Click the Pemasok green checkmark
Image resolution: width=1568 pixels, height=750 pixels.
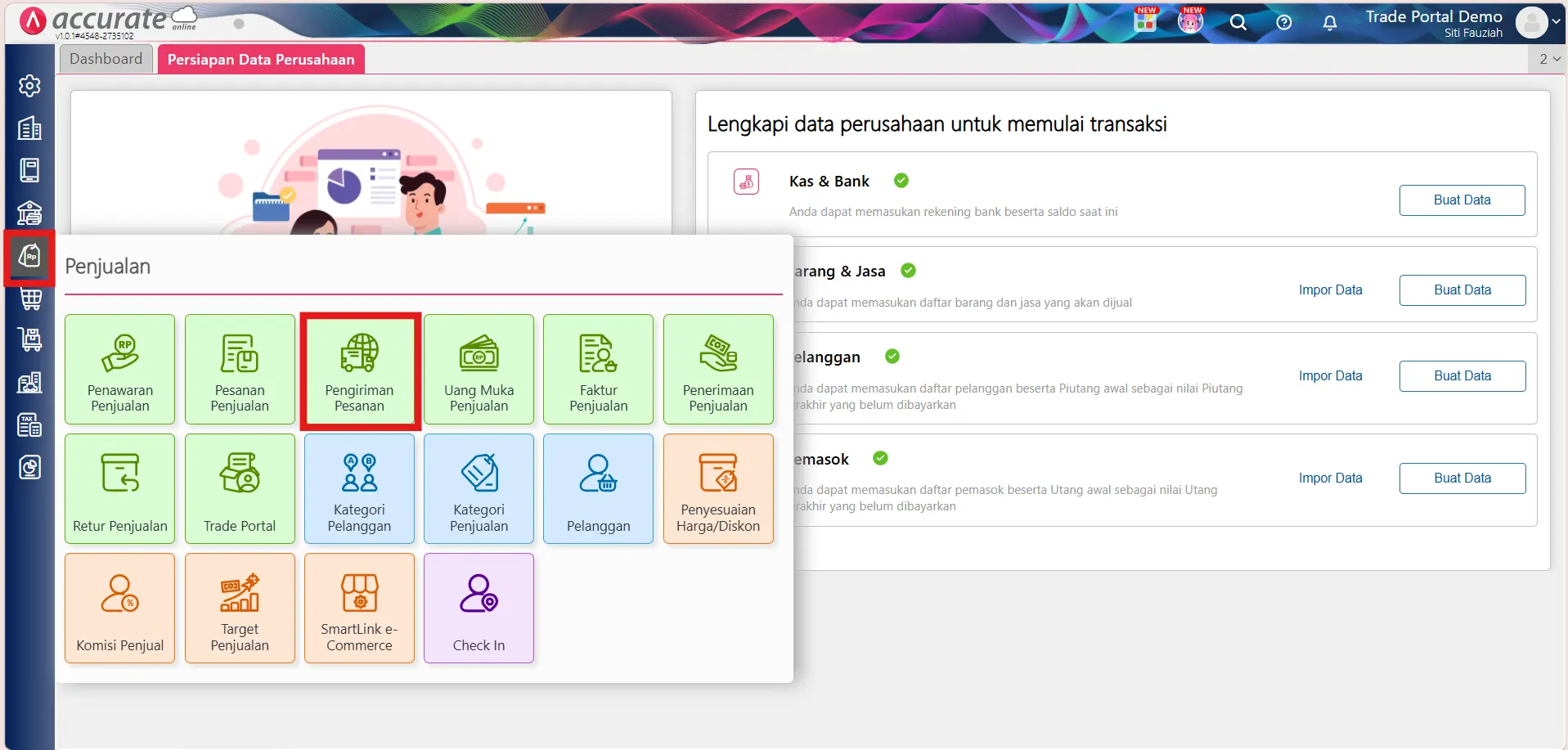(880, 458)
